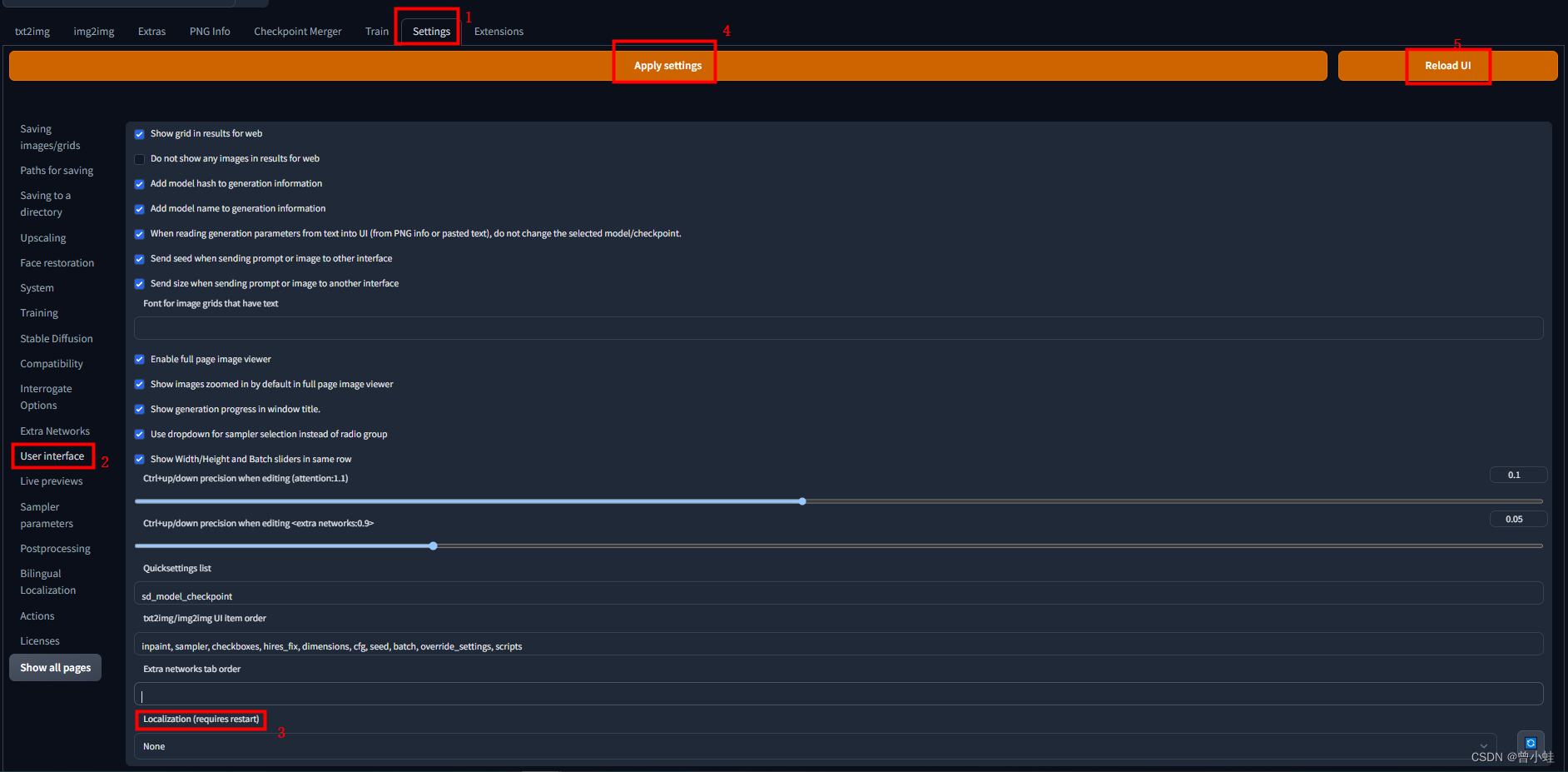Uncheck Add model hash to generation information

pyautogui.click(x=140, y=184)
